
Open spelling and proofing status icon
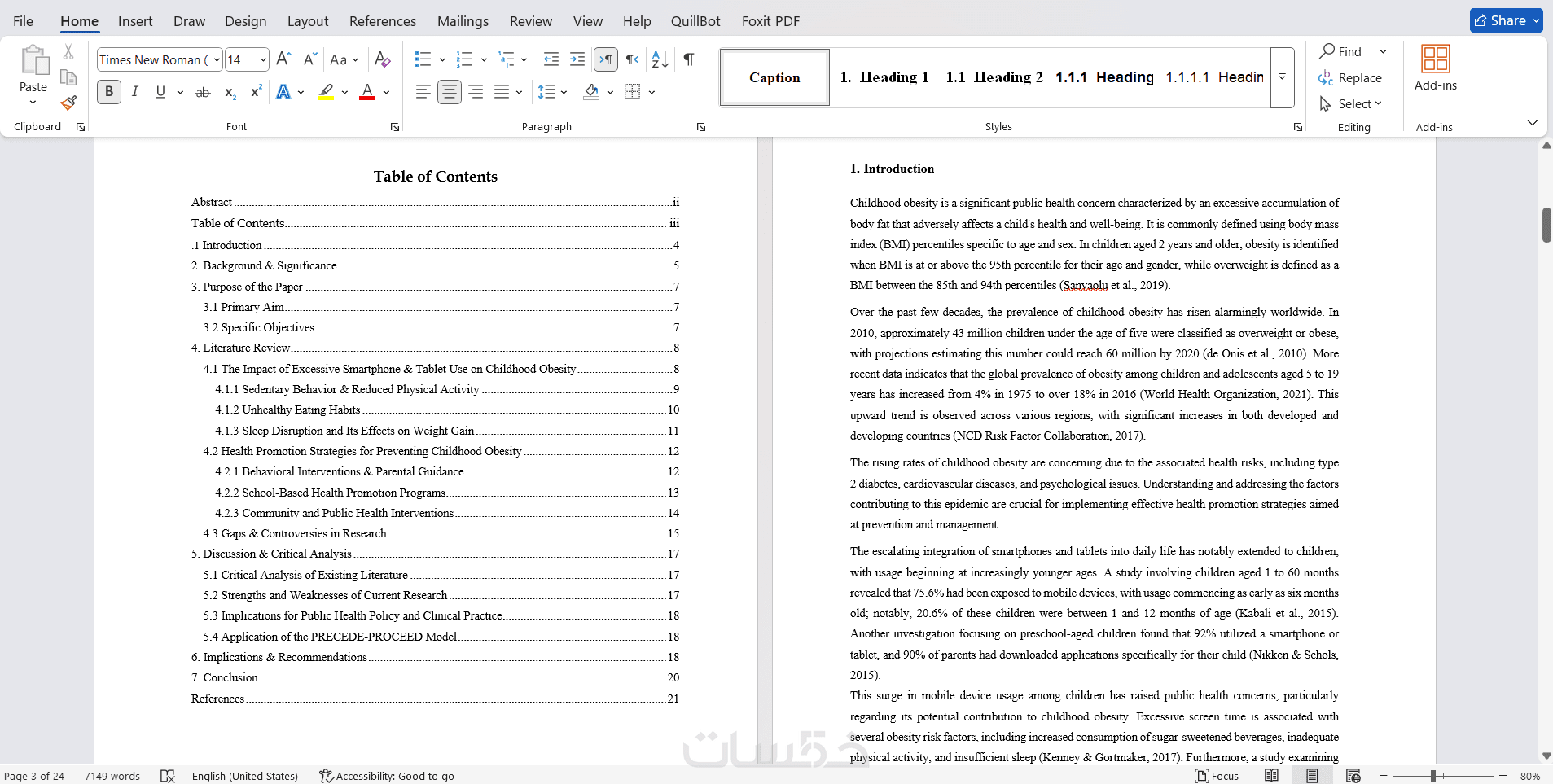pyautogui.click(x=168, y=776)
